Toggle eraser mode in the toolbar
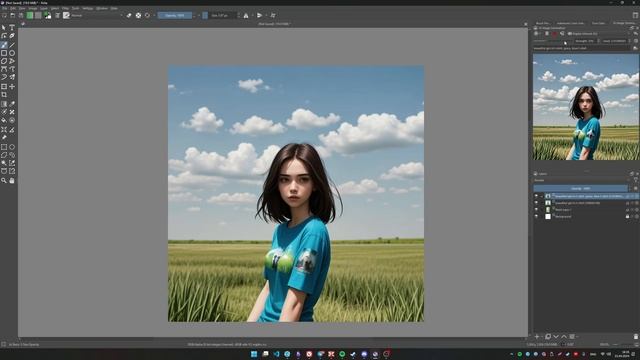 (129, 16)
